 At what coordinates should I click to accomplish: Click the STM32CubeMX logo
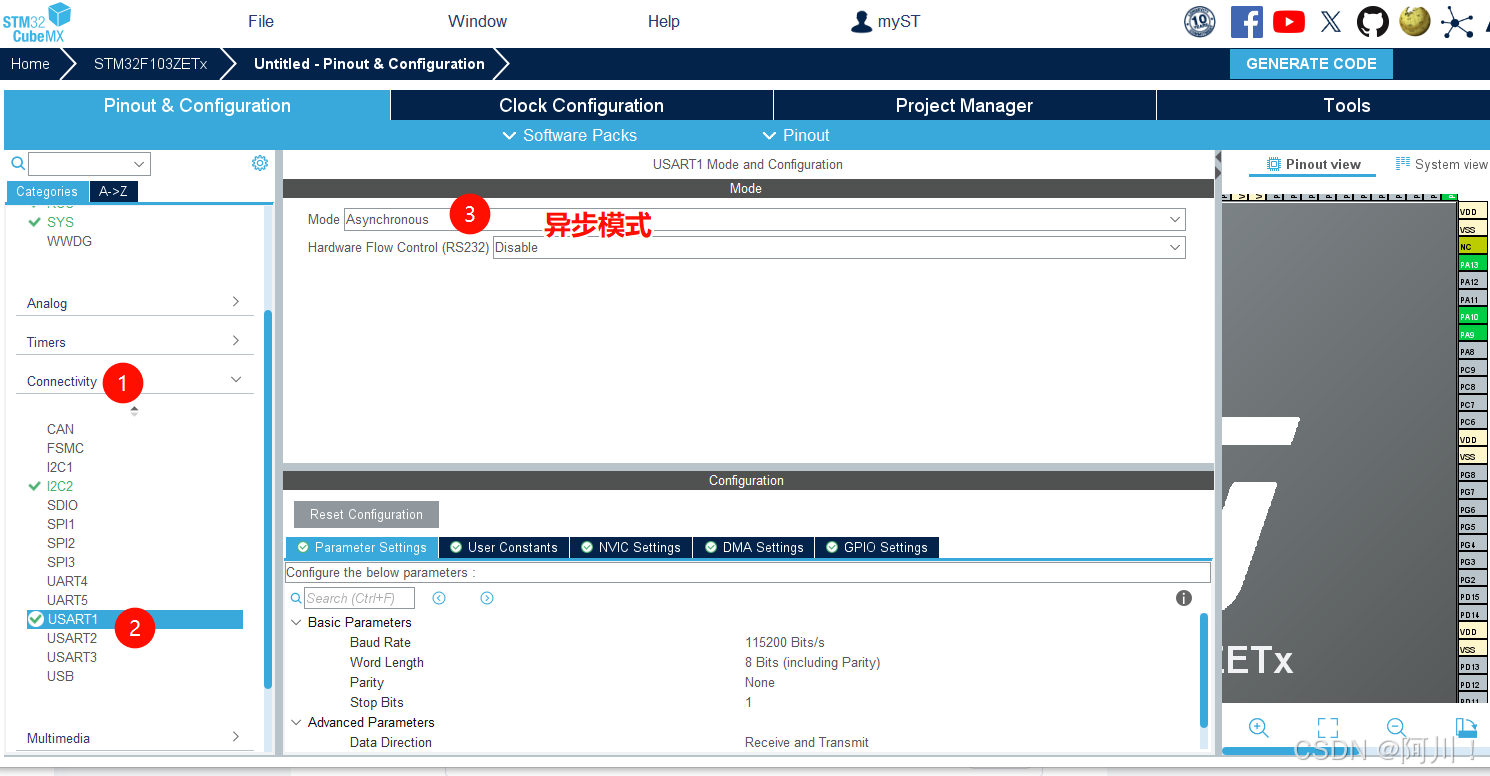pyautogui.click(x=37, y=22)
